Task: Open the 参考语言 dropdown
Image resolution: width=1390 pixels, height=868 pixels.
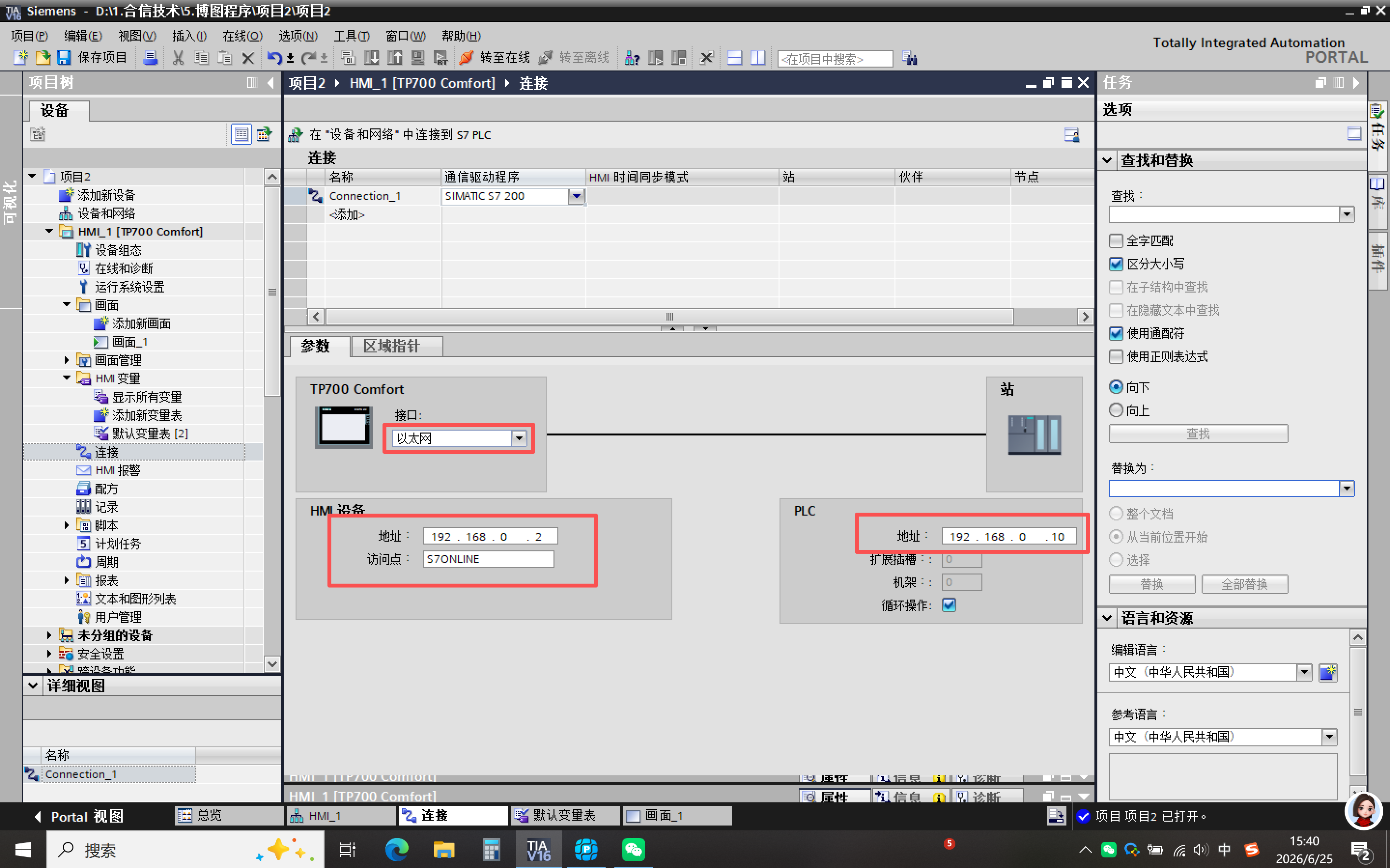Action: 1329,737
